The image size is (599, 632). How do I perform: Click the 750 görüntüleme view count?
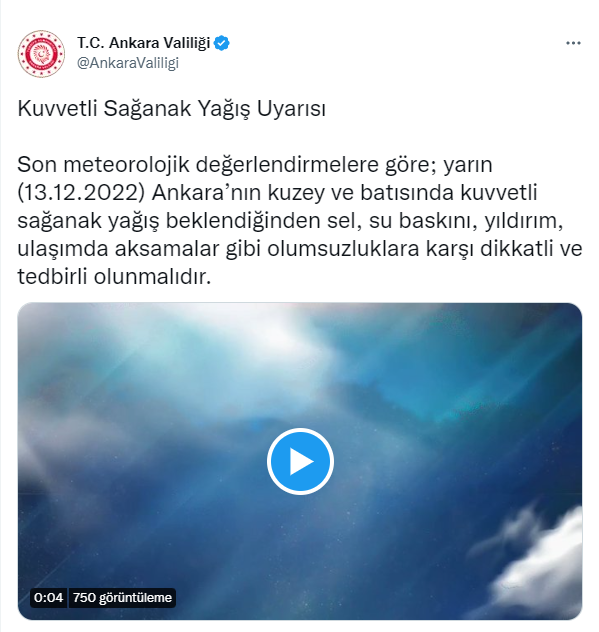pyautogui.click(x=123, y=597)
